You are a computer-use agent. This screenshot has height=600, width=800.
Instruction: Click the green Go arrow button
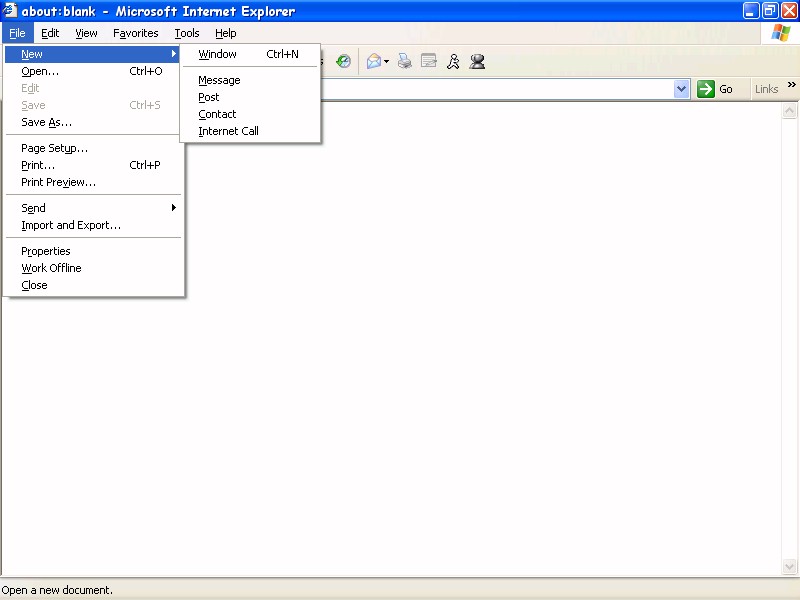[706, 89]
